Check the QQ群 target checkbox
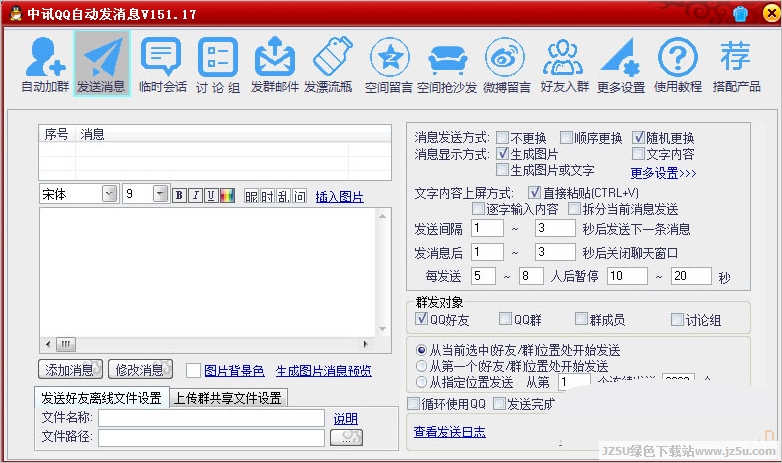The image size is (782, 463). coord(505,318)
